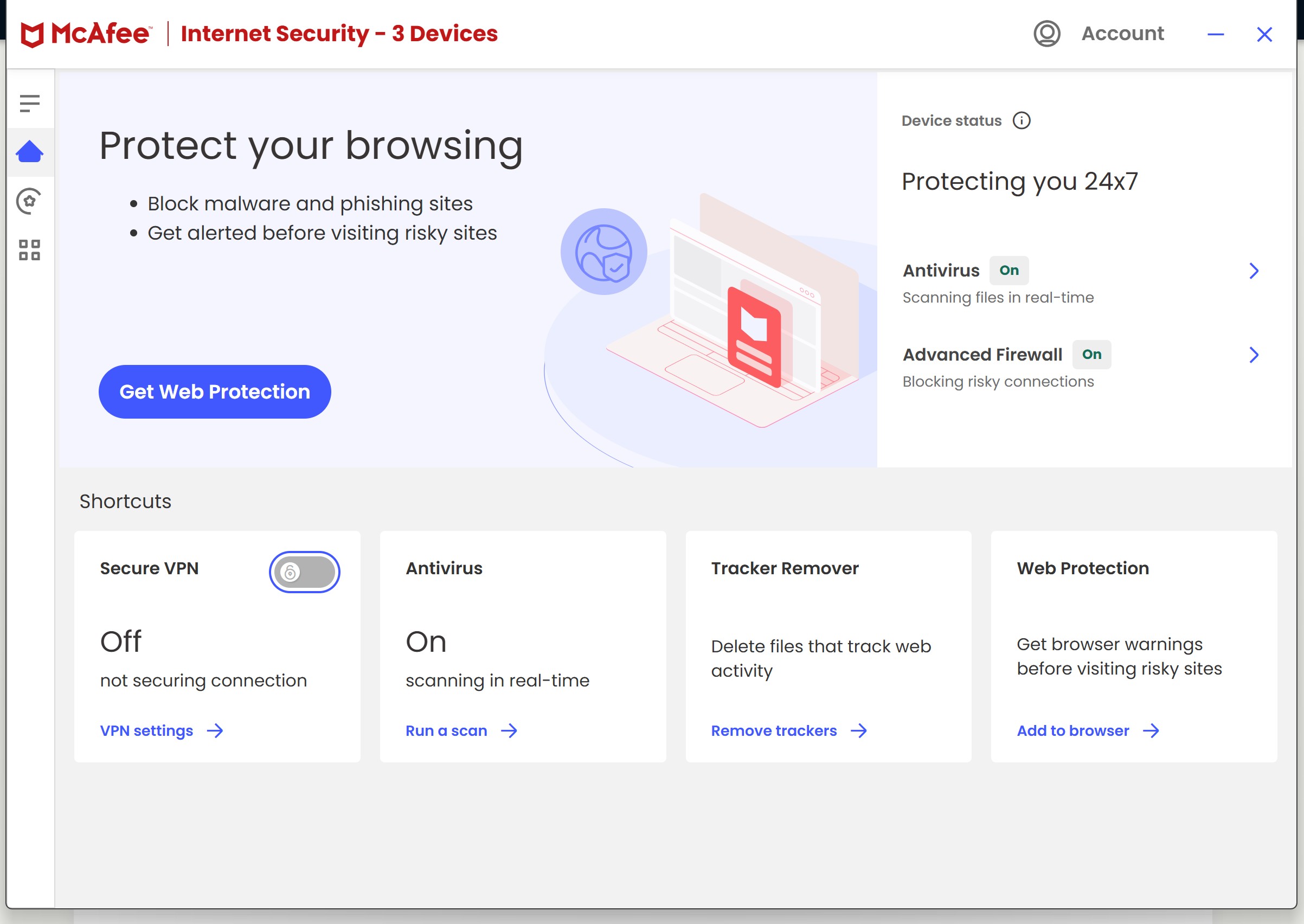Image resolution: width=1304 pixels, height=924 pixels.
Task: Click the Remove trackers arrow icon
Action: [859, 730]
